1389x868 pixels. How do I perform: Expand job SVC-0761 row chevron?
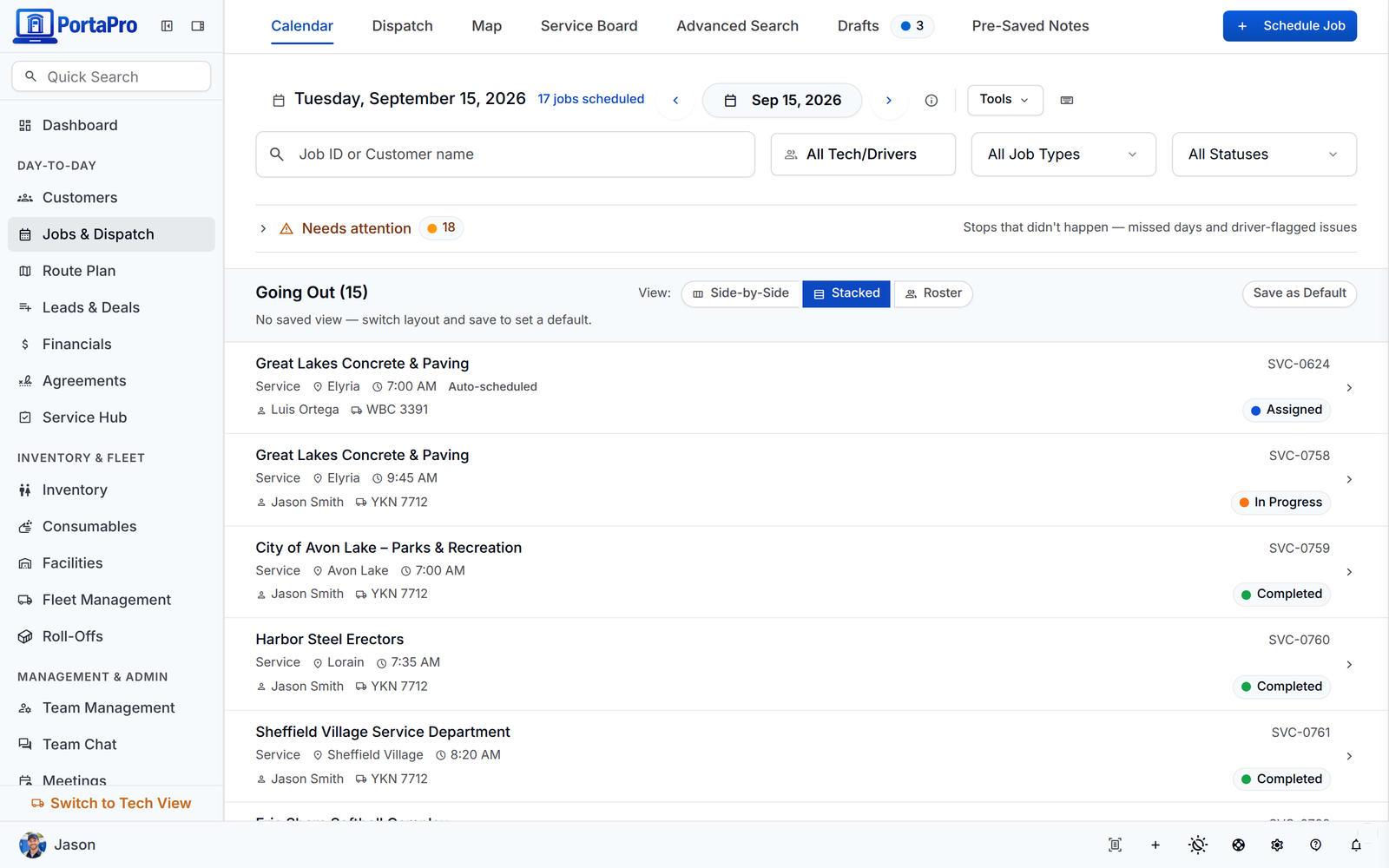pos(1349,757)
